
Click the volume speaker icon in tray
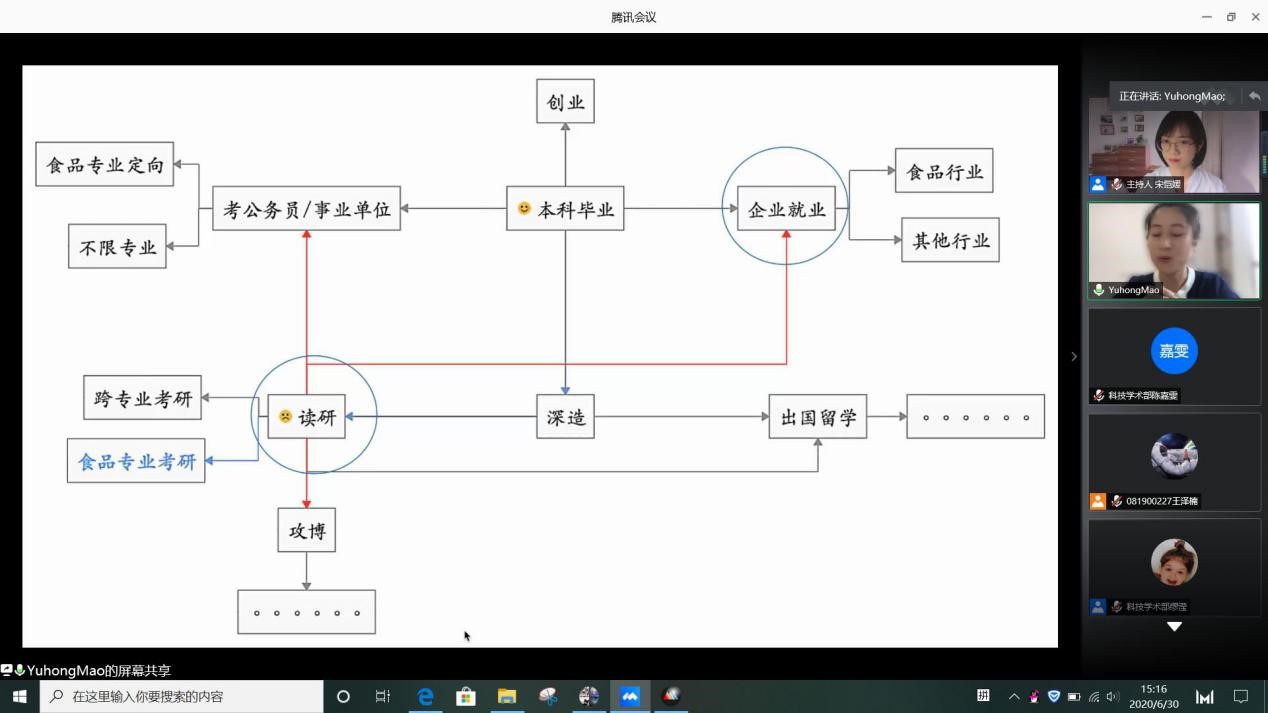(x=1113, y=696)
